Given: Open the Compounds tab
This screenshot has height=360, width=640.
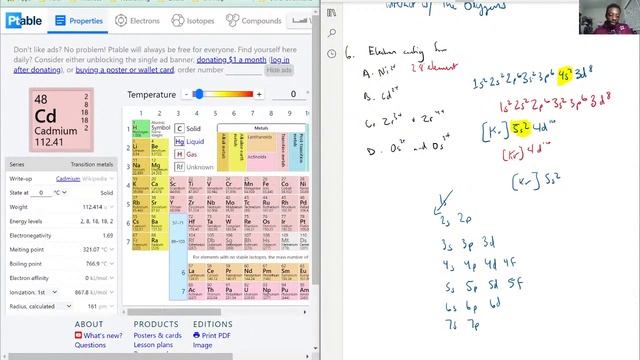Looking at the screenshot, I should 253,20.
